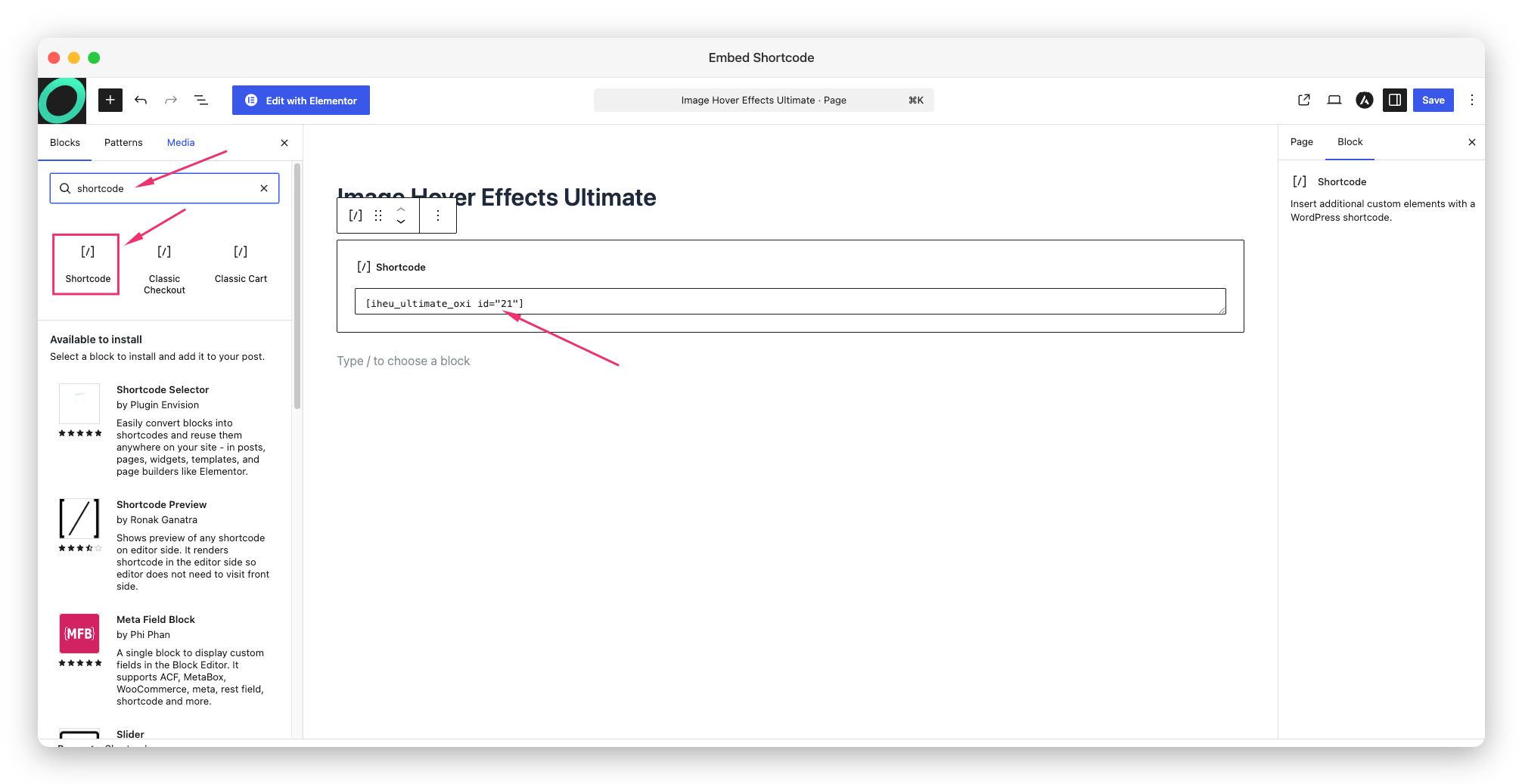Redo the undone change

(171, 100)
